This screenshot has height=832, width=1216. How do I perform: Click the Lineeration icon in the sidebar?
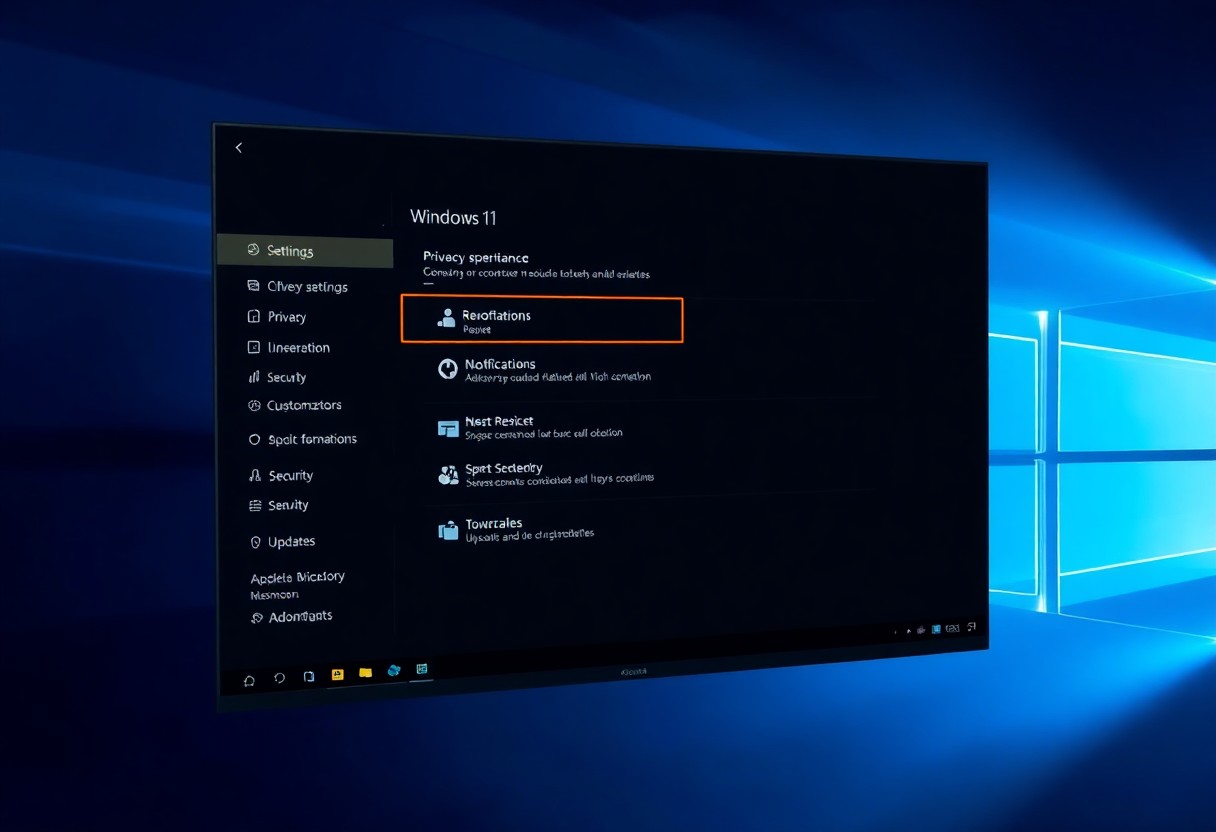253,347
